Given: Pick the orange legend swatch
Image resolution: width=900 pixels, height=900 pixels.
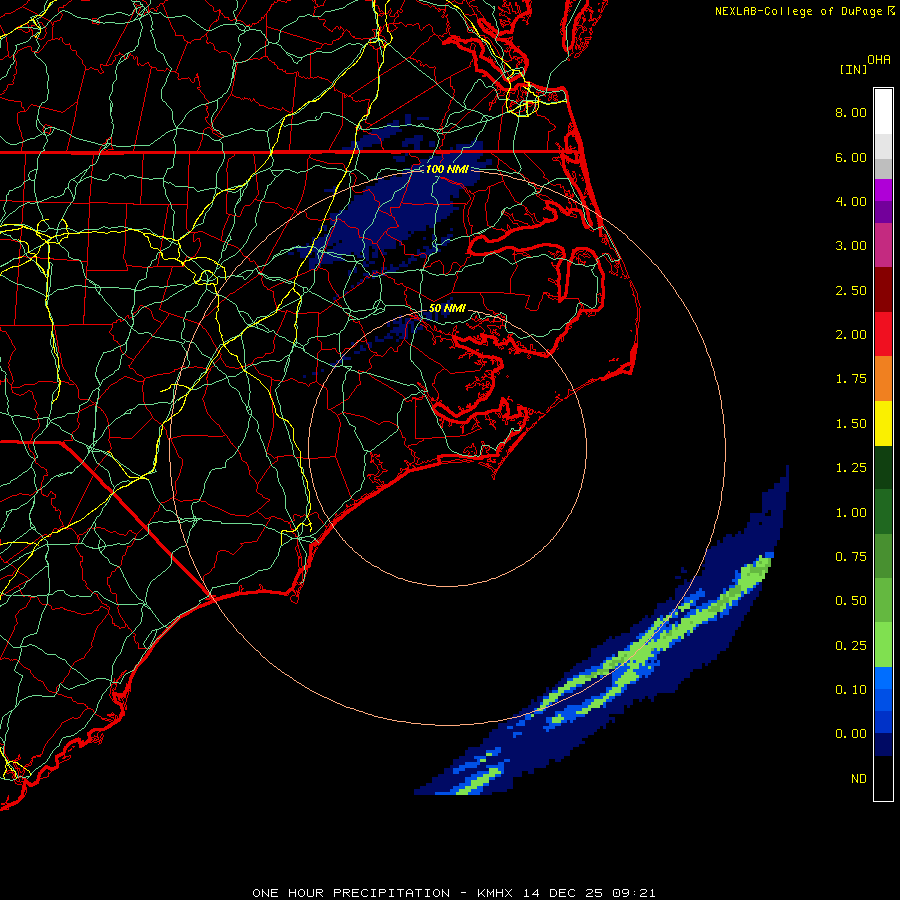Looking at the screenshot, I should click(883, 379).
